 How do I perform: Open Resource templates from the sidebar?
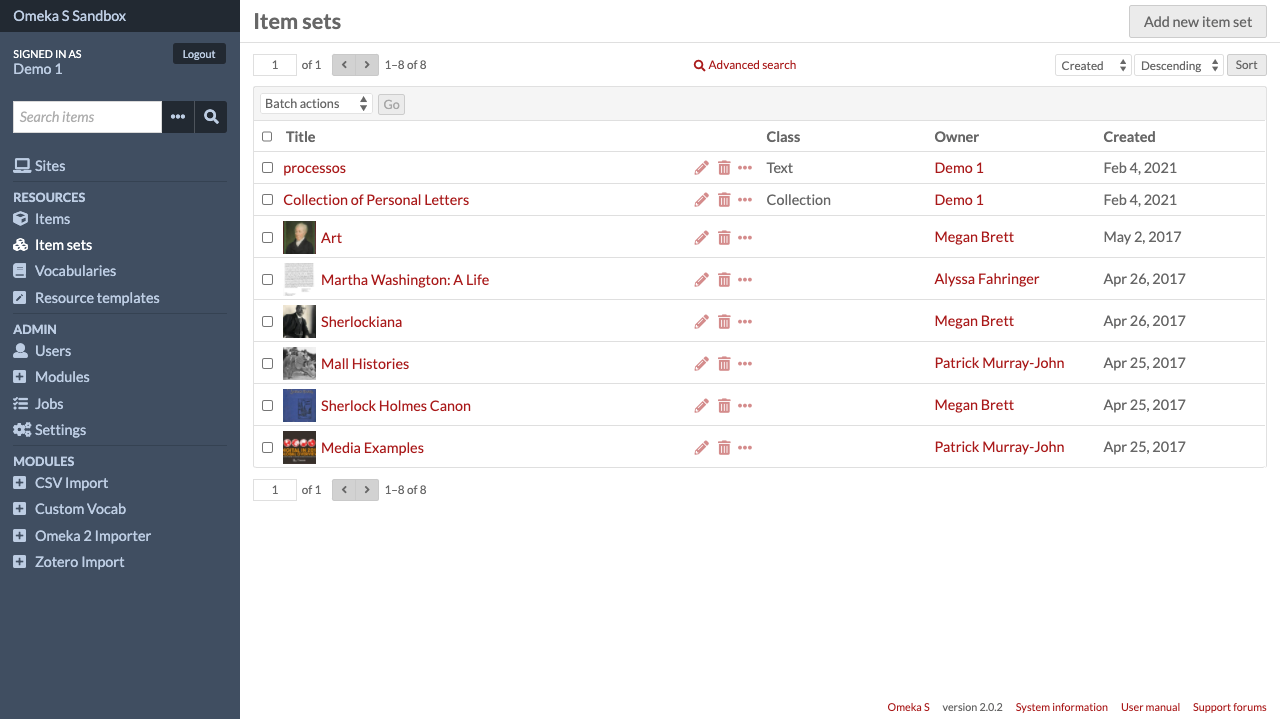tap(97, 298)
